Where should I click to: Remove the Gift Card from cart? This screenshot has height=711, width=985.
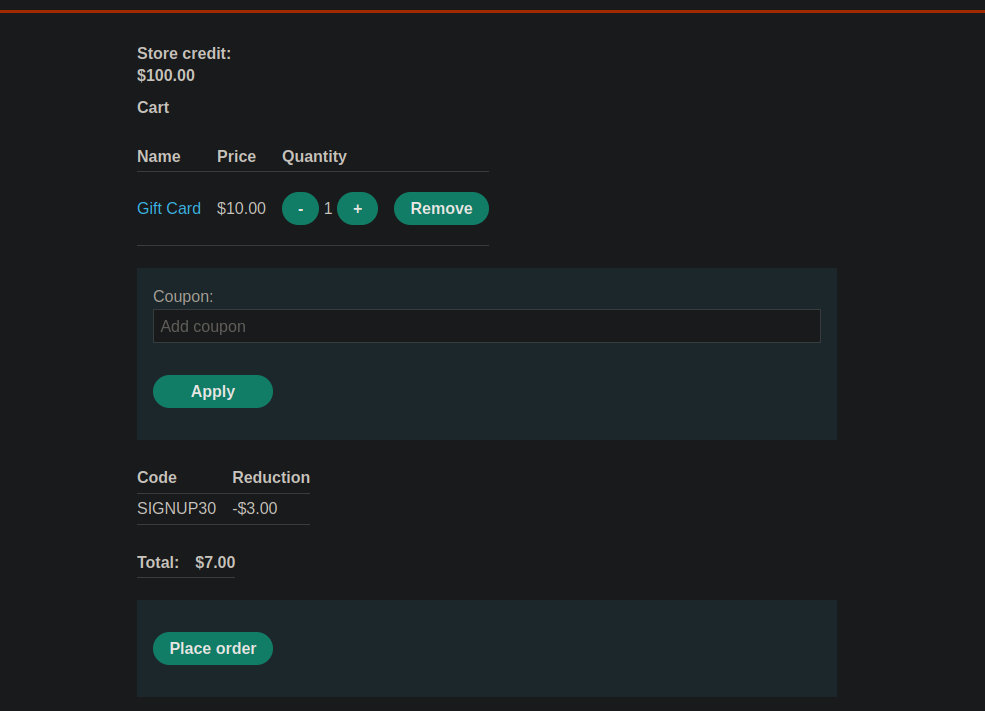(x=441, y=209)
